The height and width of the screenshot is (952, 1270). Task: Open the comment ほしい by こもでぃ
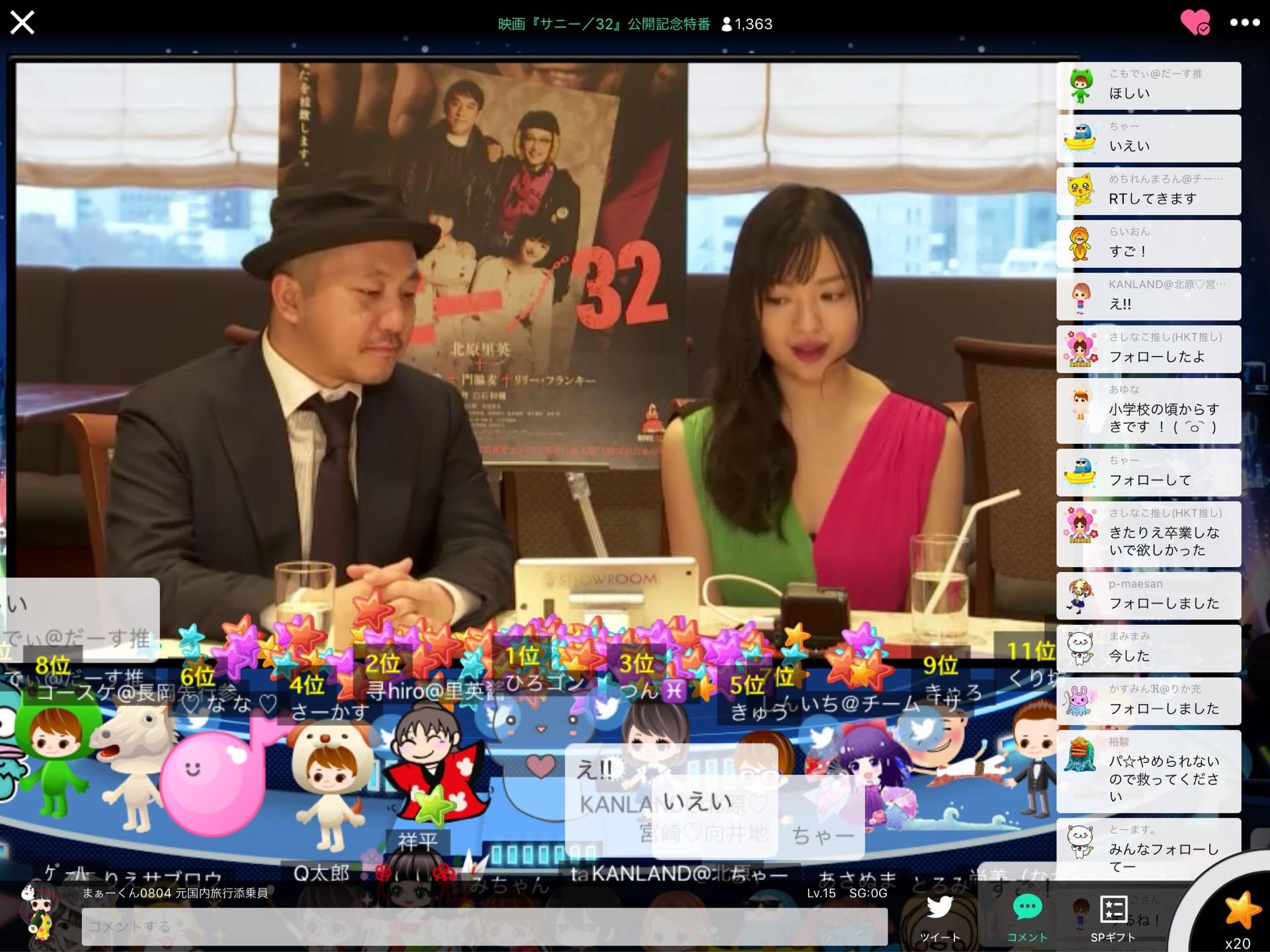pyautogui.click(x=1148, y=86)
